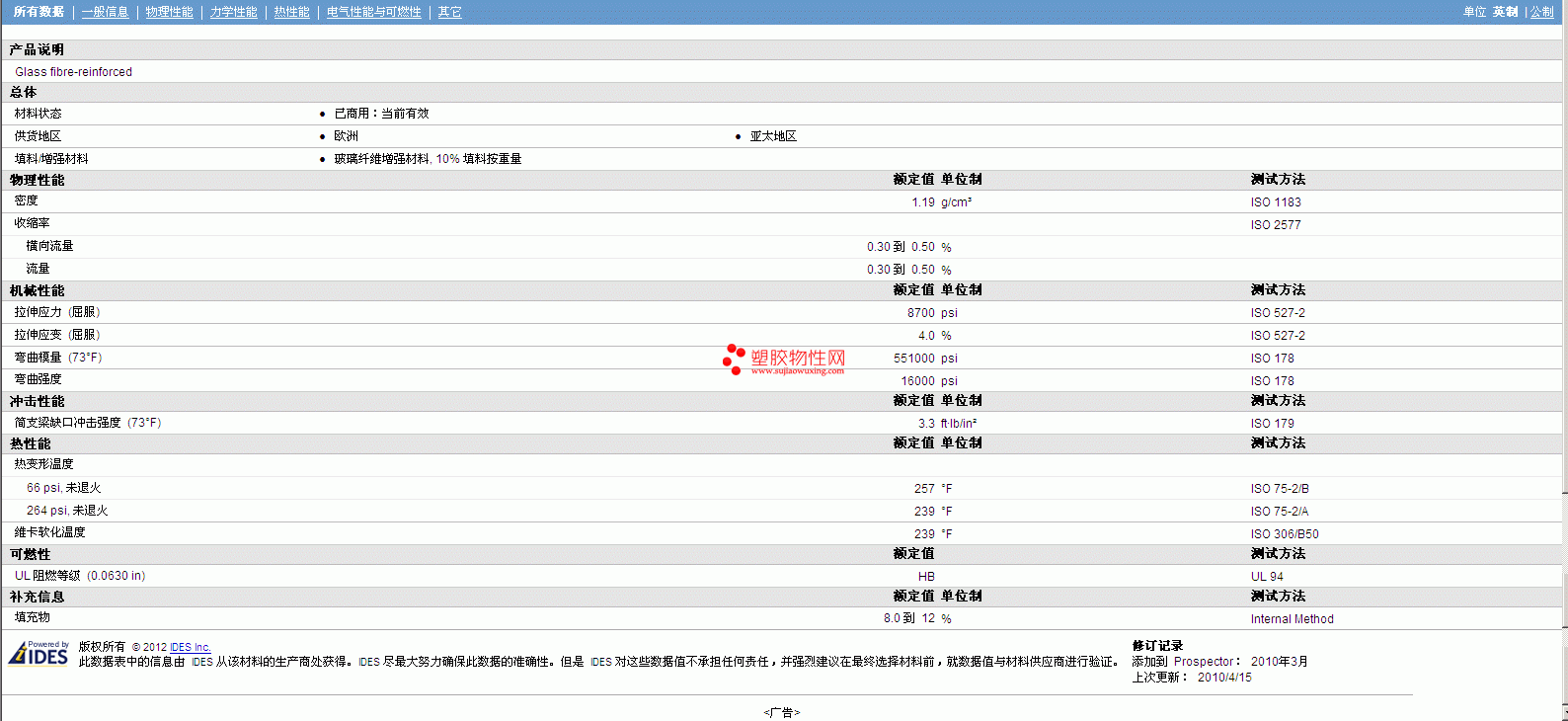
Task: Click the HB flammability rating
Action: 926,577
